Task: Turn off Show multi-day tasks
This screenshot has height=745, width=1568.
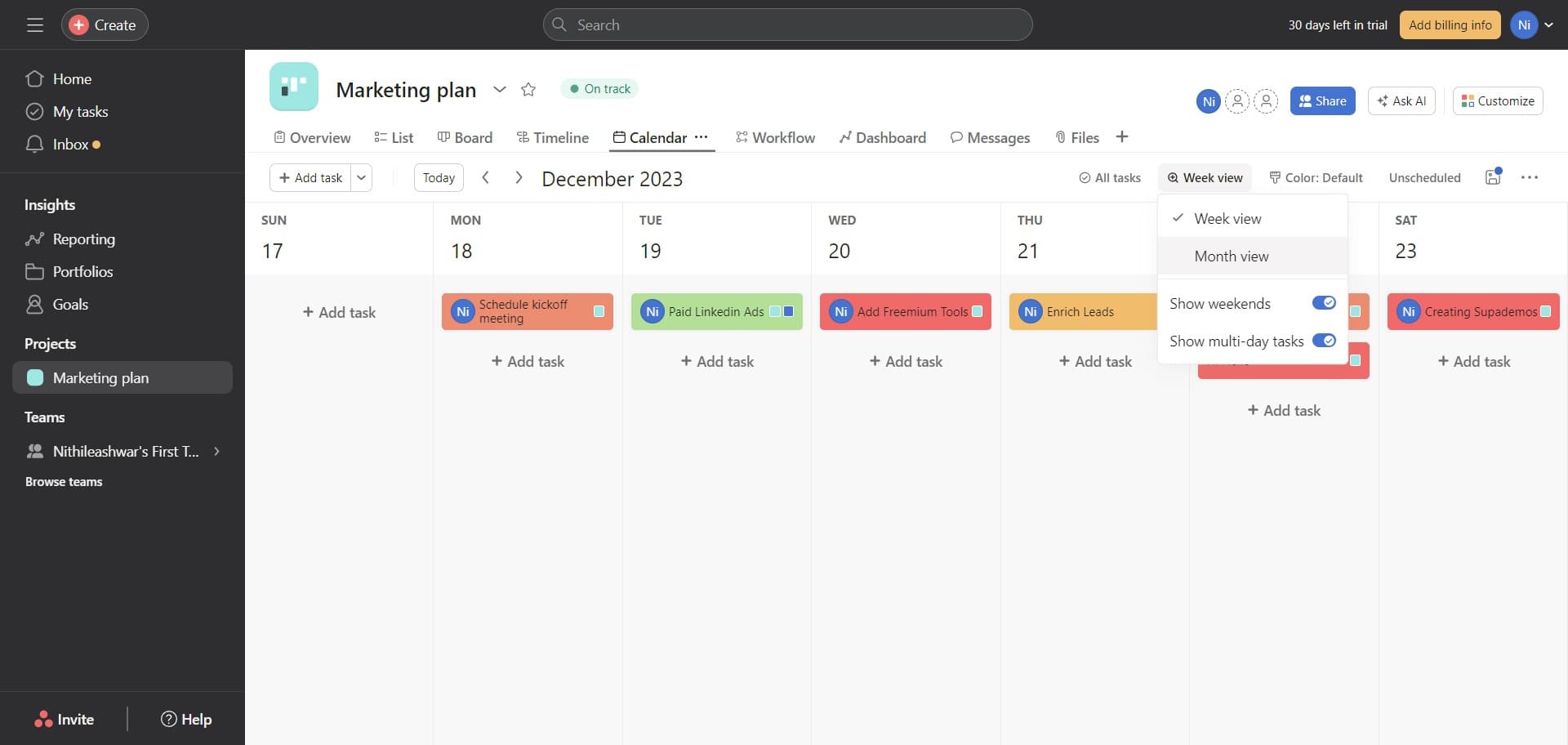Action: [x=1323, y=341]
